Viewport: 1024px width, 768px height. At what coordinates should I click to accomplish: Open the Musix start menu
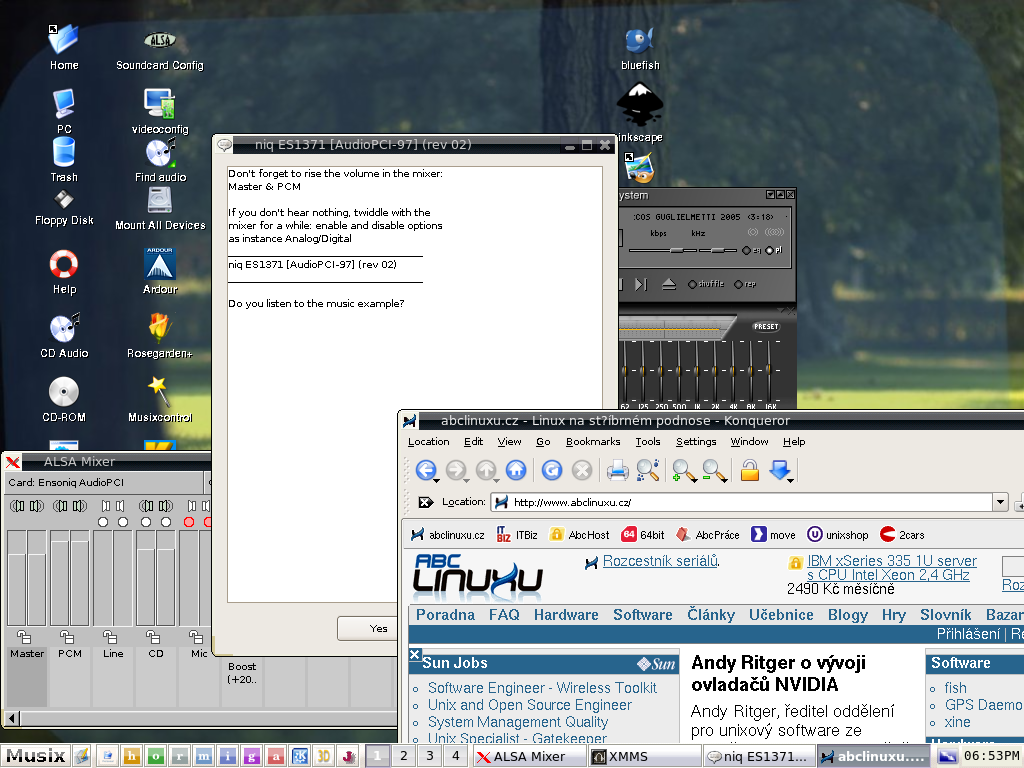pos(36,756)
